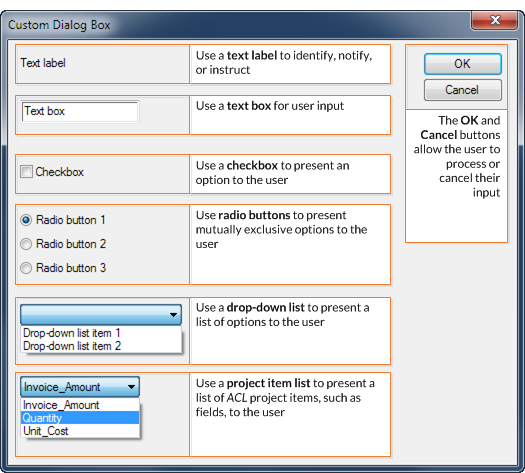The height and width of the screenshot is (473, 525).
Task: Click the Custom Dialog Box title text
Action: 59,25
